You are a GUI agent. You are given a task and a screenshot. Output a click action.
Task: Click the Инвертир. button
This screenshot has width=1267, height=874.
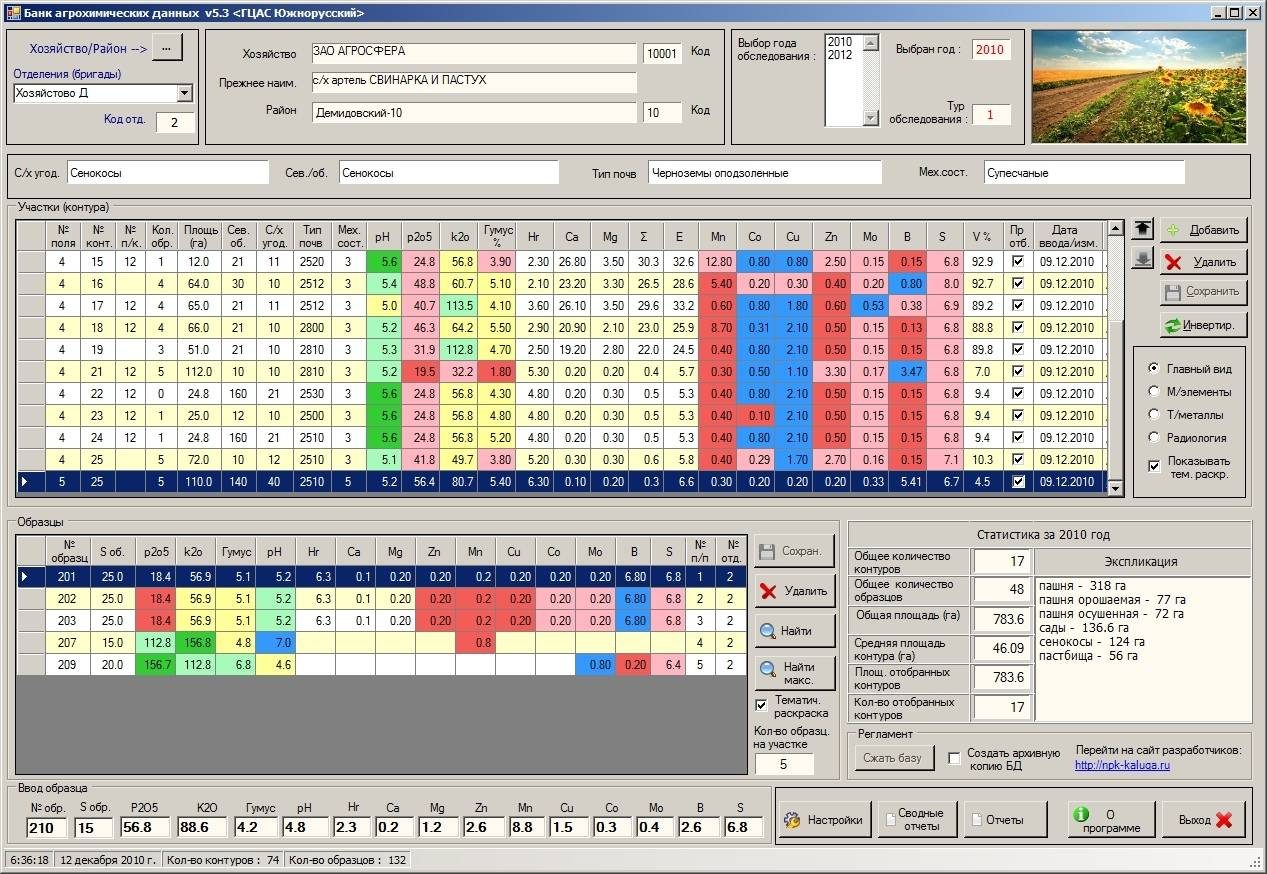tap(1204, 324)
